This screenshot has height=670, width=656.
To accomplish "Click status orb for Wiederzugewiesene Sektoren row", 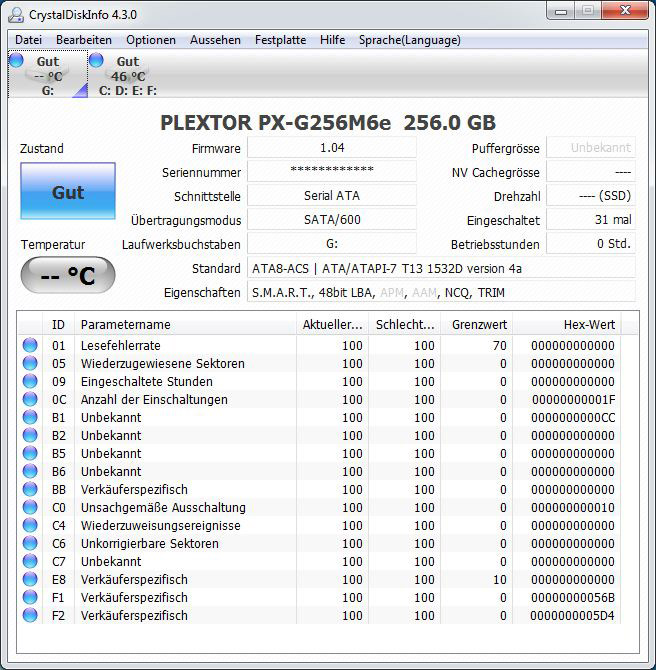I will (x=30, y=363).
